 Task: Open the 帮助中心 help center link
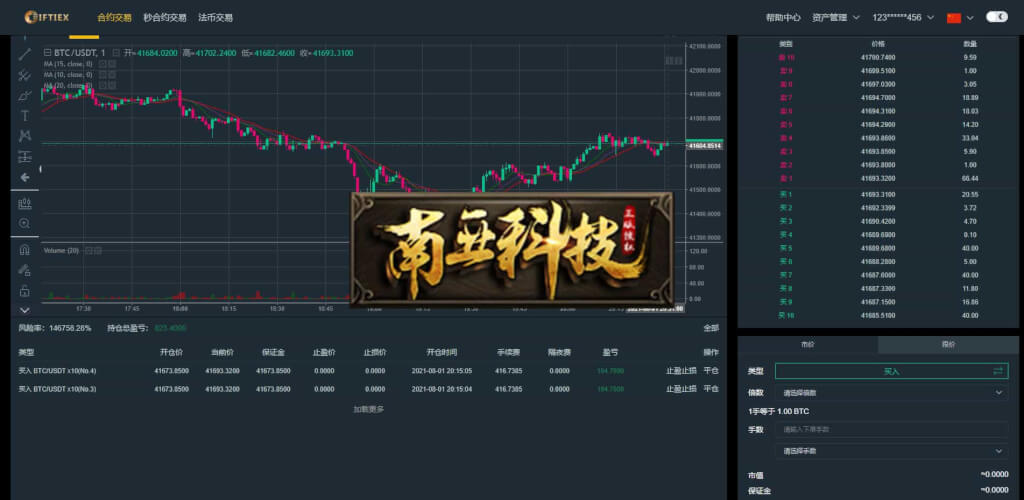pos(783,18)
